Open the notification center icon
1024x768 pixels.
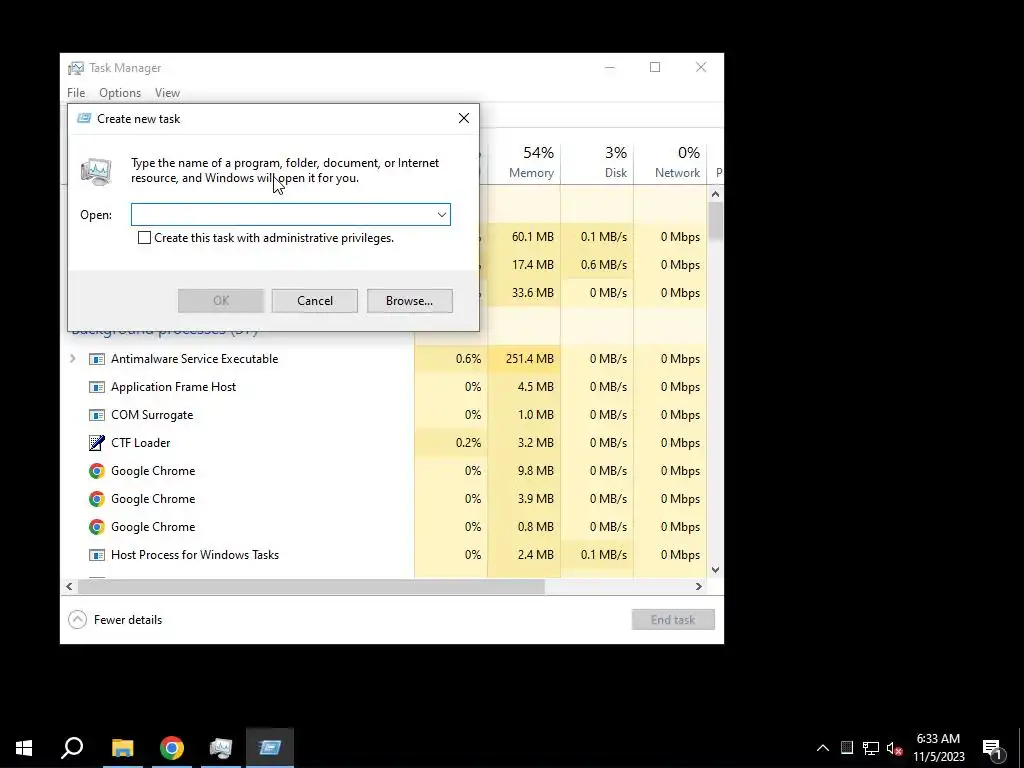point(993,748)
